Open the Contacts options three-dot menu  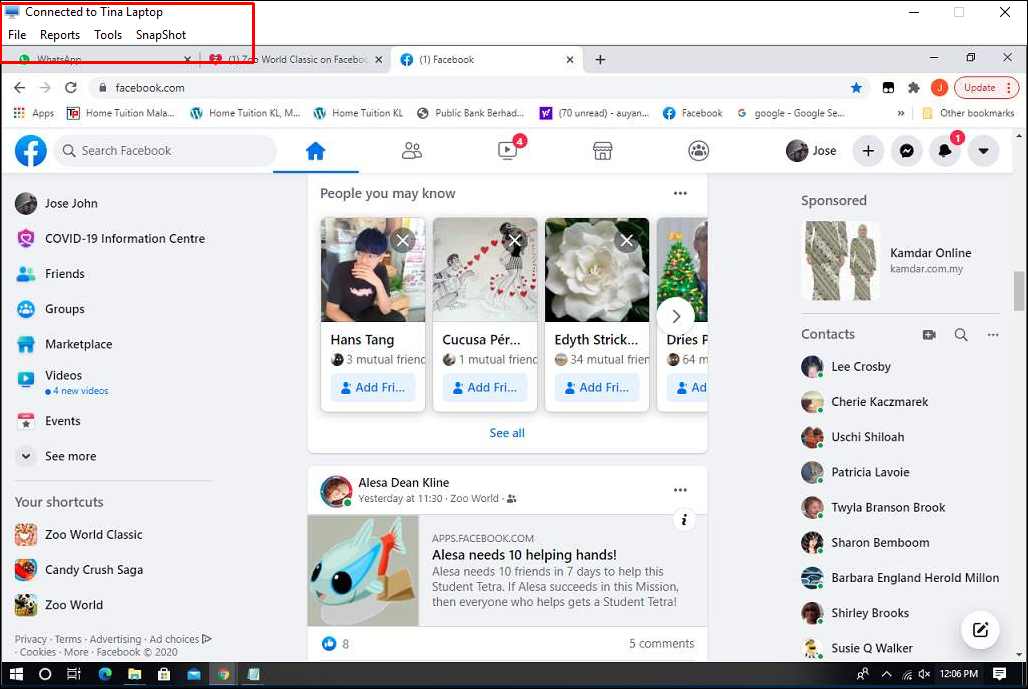coord(993,334)
